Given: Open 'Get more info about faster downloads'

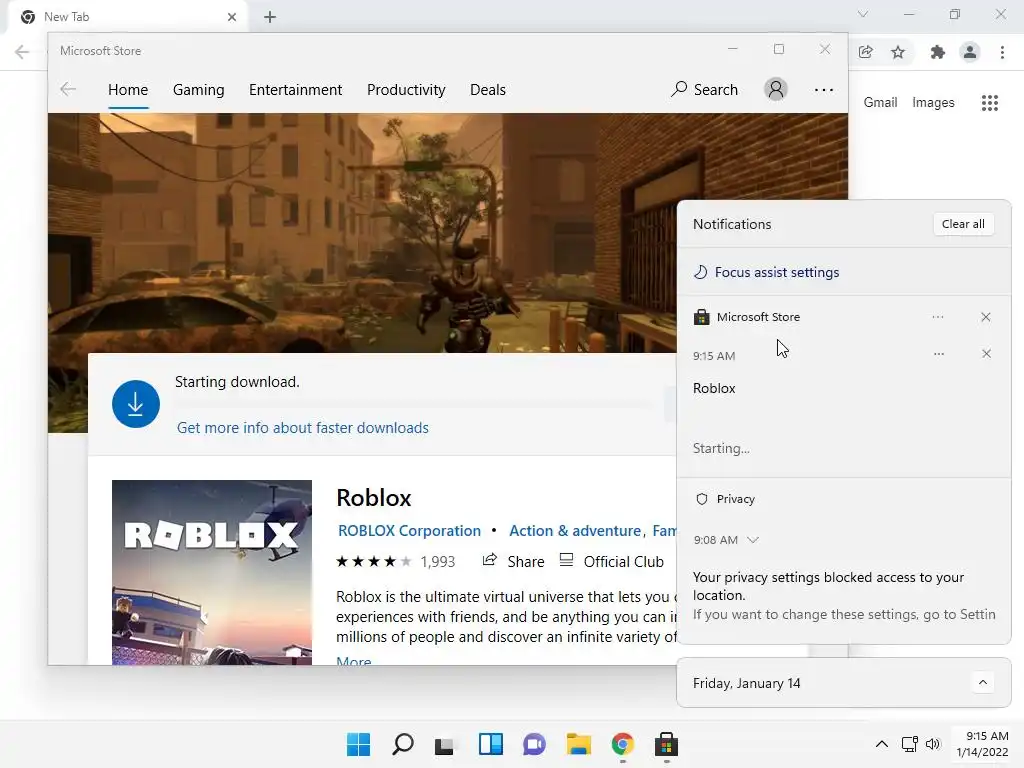Looking at the screenshot, I should 303,428.
